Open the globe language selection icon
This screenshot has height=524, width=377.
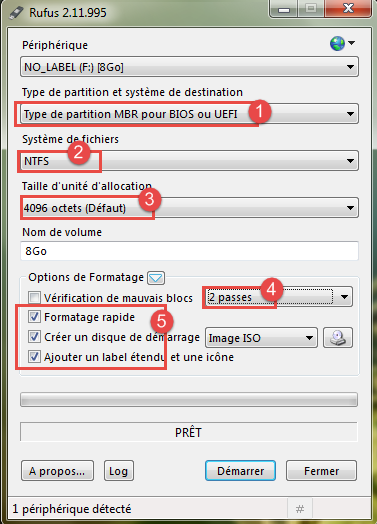342,43
